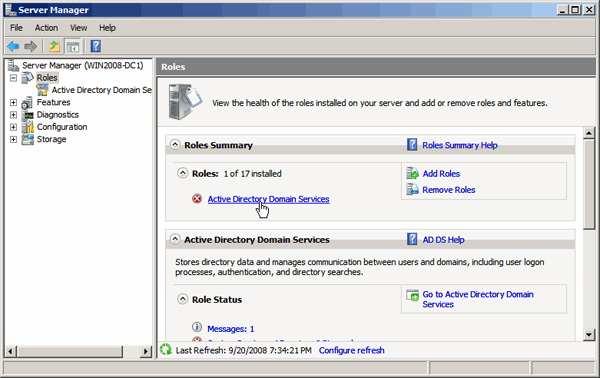Collapse the Active Directory Domain Services section
Screen dimensions: 600x378
point(175,239)
